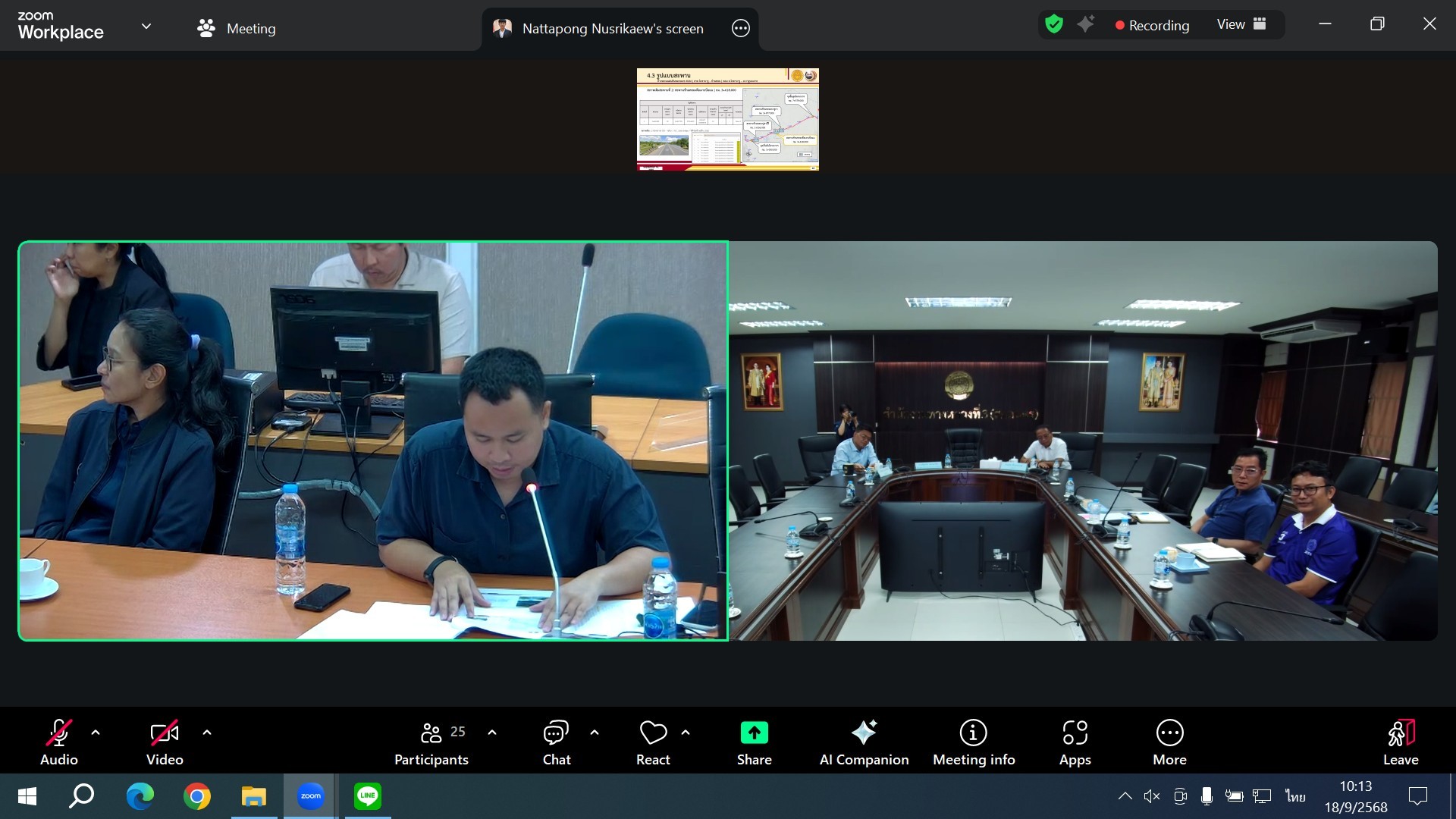Leave the meeting
The width and height of the screenshot is (1456, 819).
pyautogui.click(x=1400, y=742)
